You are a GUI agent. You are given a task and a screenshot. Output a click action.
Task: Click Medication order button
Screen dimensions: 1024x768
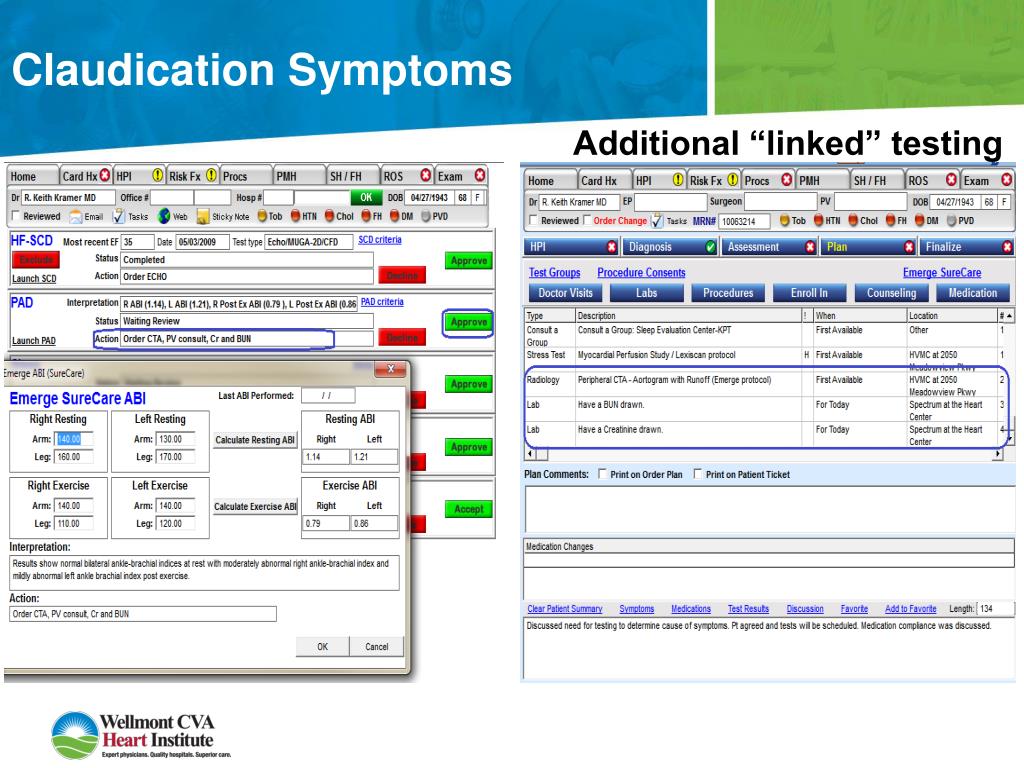(x=972, y=293)
